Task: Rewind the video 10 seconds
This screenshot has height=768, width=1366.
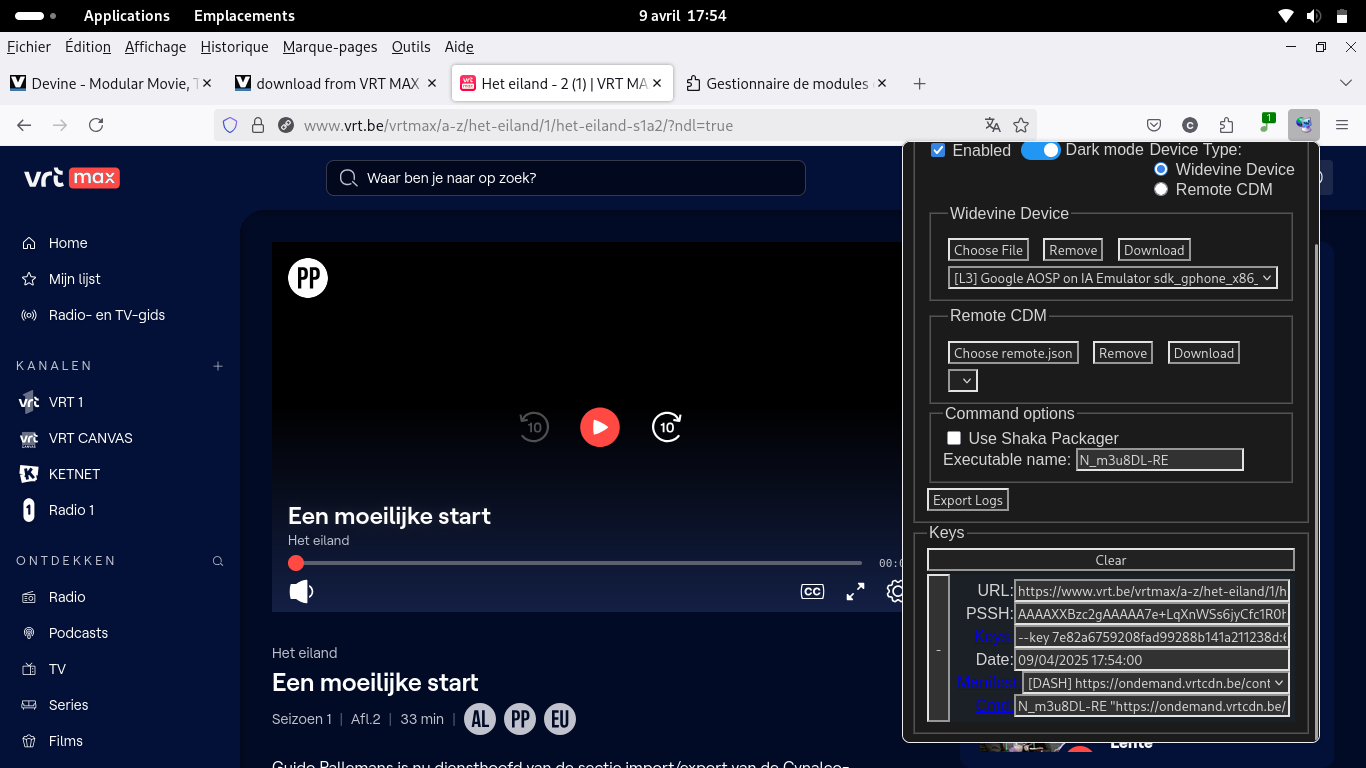Action: pyautogui.click(x=534, y=427)
